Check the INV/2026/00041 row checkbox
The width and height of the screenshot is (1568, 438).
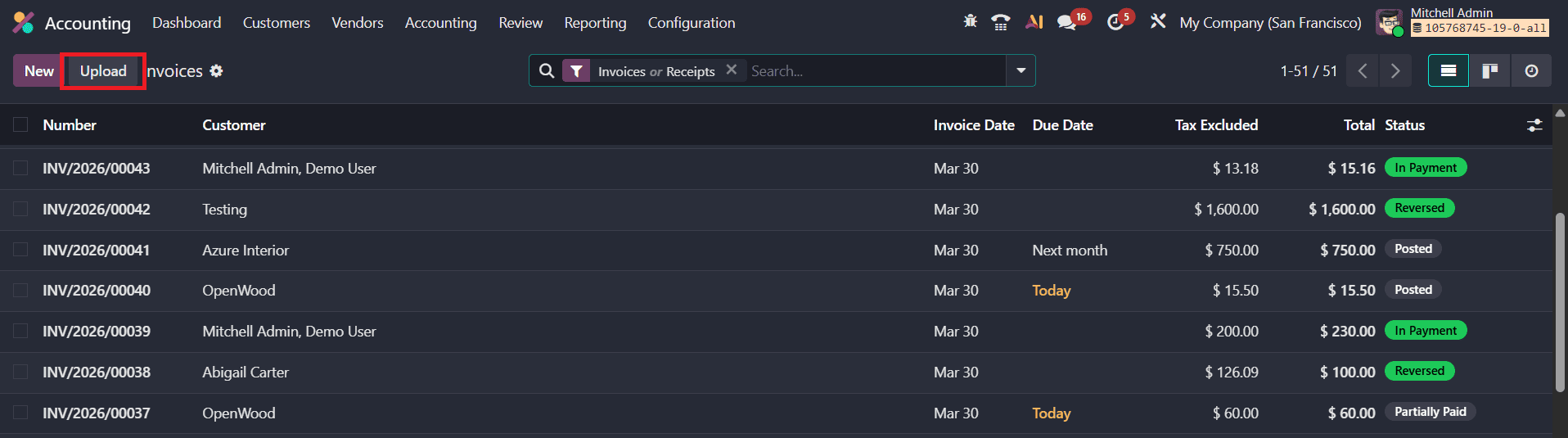[x=20, y=250]
